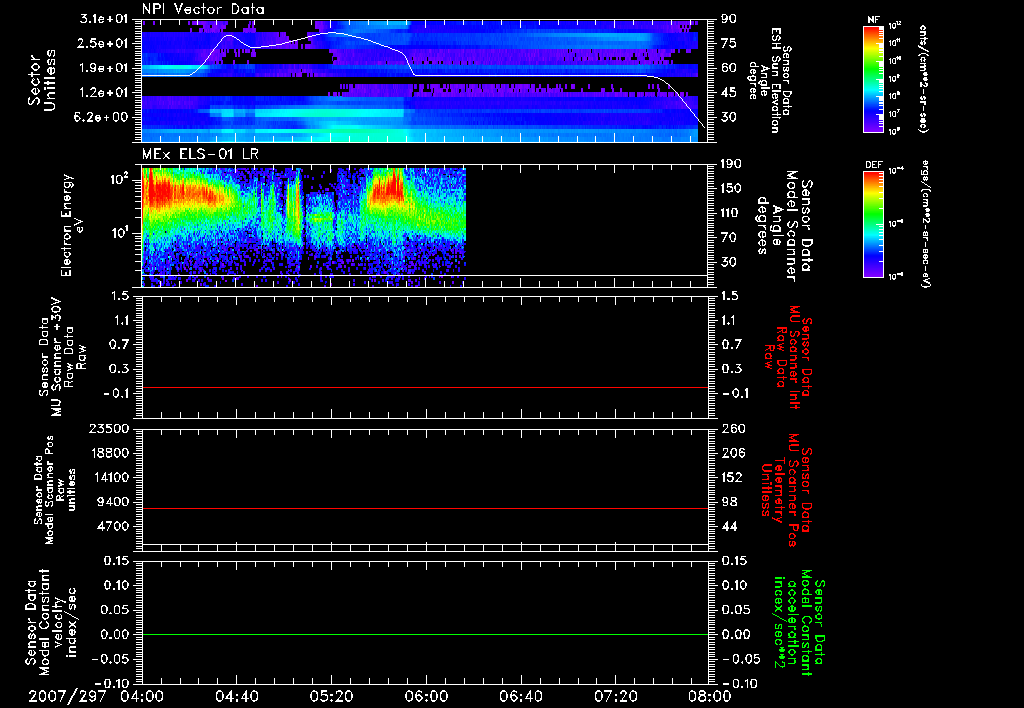Click the 190 scanner angle tick label
1024x708 pixels.
pos(730,164)
